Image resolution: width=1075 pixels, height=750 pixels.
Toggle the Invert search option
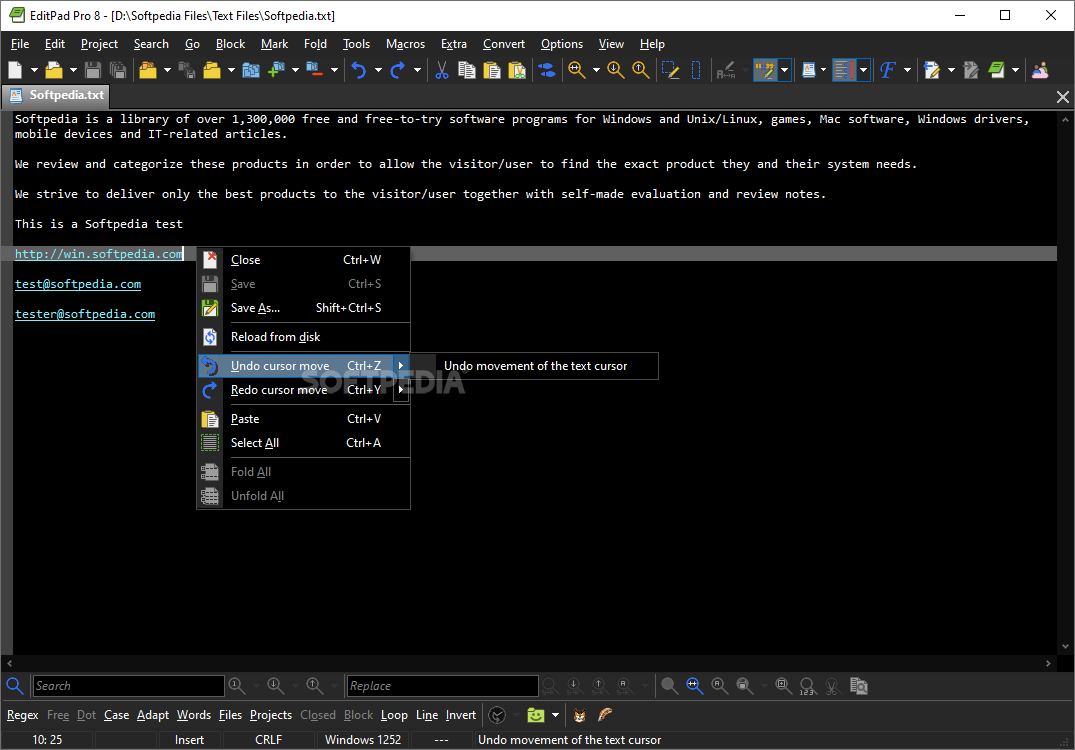461,715
